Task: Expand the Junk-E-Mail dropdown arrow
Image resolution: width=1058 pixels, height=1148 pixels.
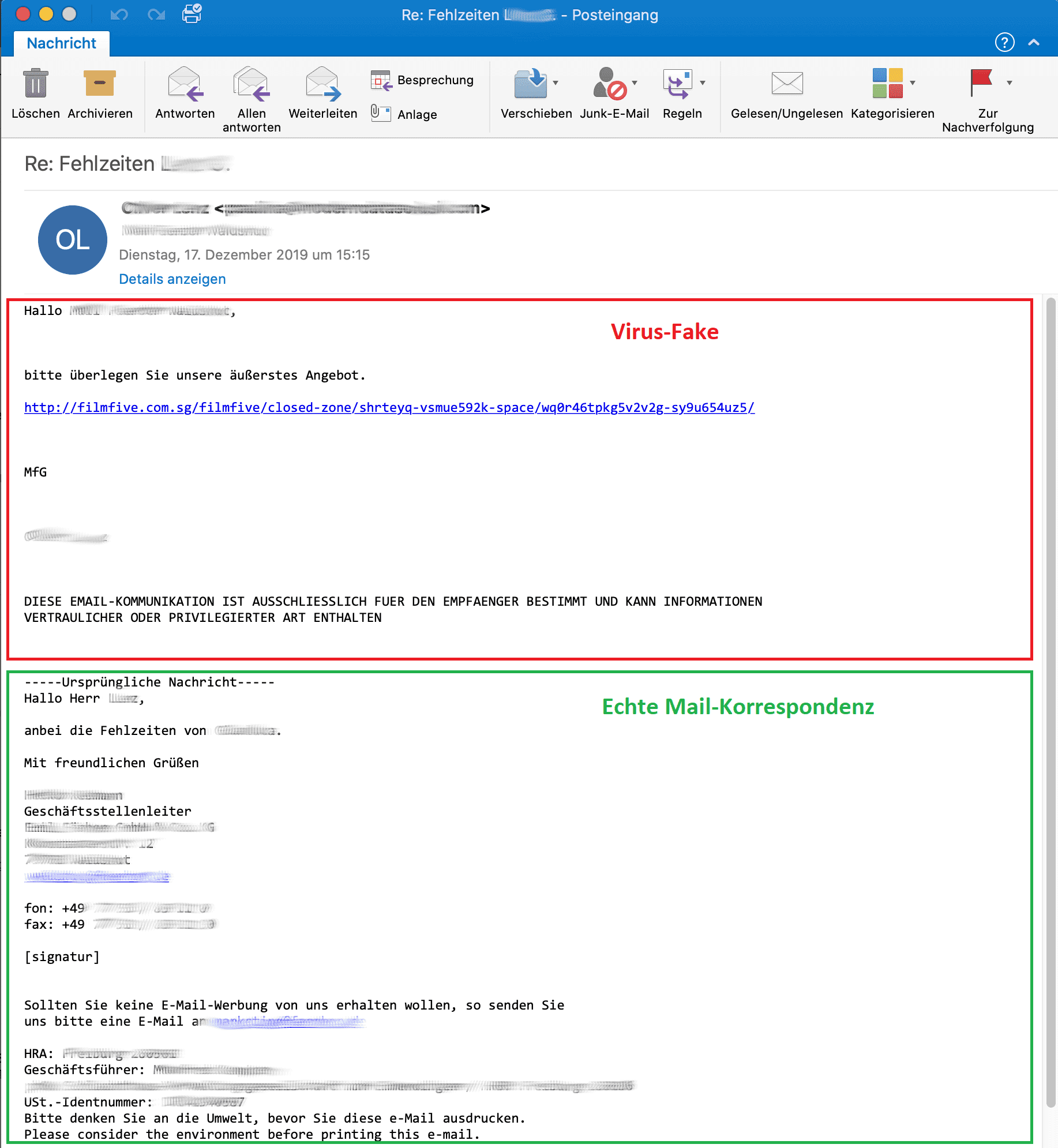Action: pos(635,83)
